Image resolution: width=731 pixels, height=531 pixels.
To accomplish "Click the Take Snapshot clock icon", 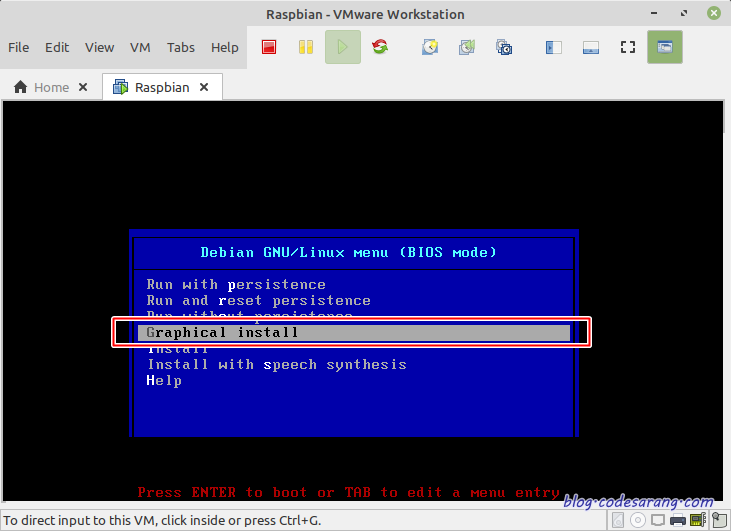I will point(430,47).
